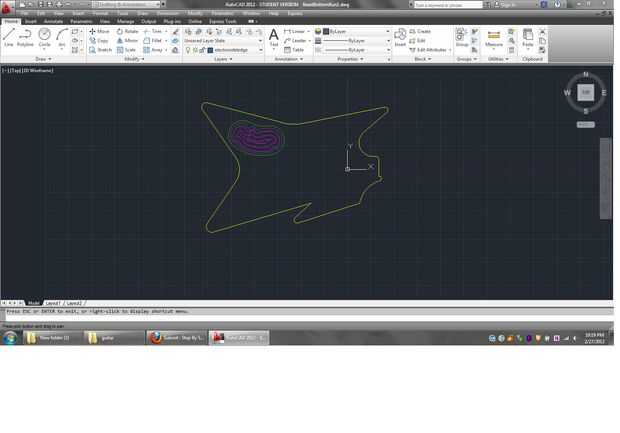The height and width of the screenshot is (433, 620).
Task: Click the Array tool
Action: tap(153, 50)
